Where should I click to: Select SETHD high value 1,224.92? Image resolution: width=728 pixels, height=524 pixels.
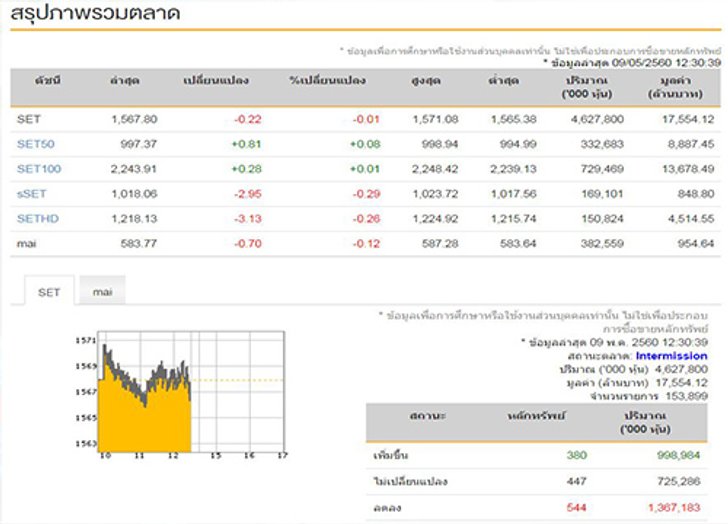pos(436,219)
